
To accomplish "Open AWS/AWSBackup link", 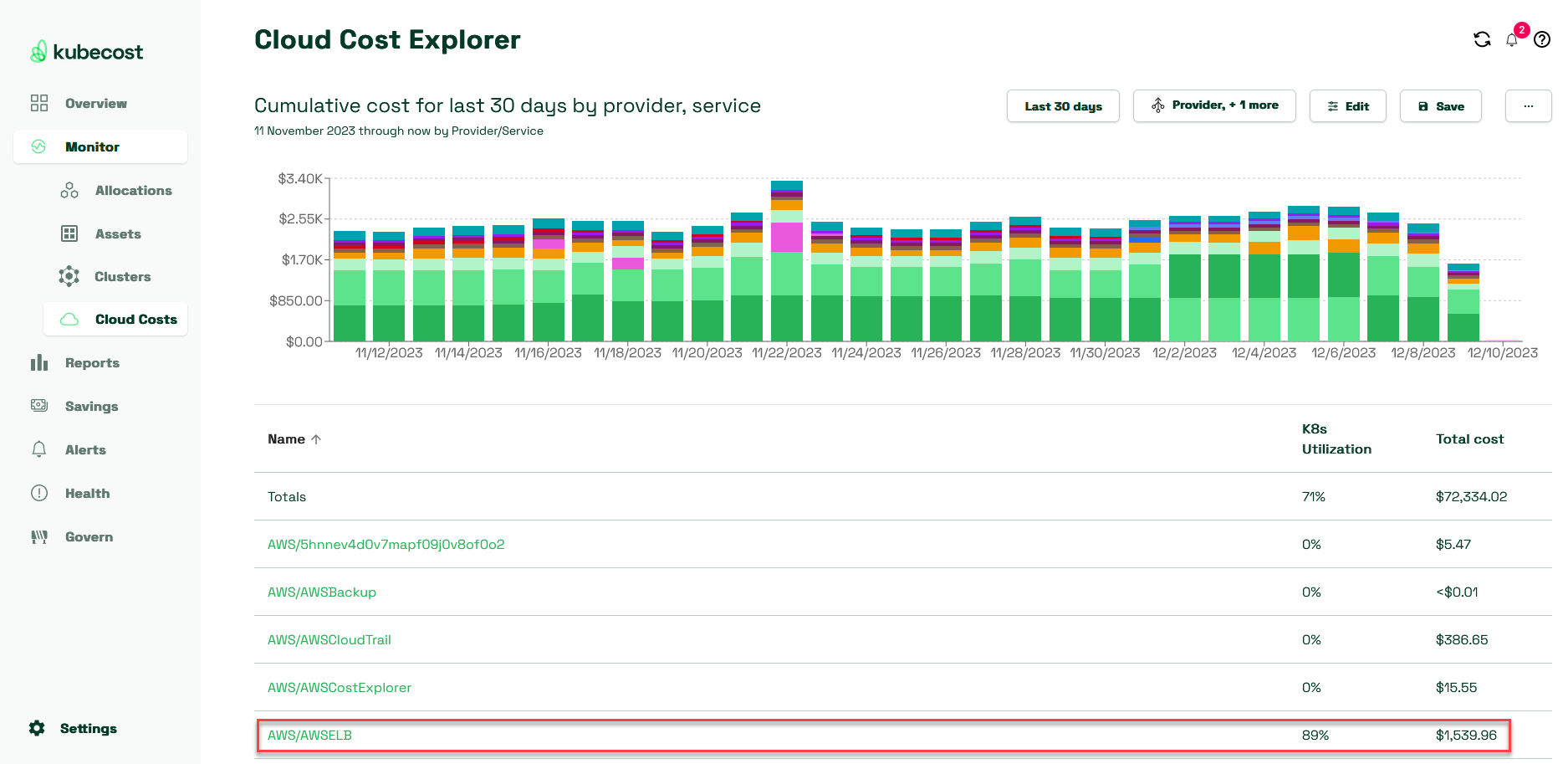I will (322, 592).
